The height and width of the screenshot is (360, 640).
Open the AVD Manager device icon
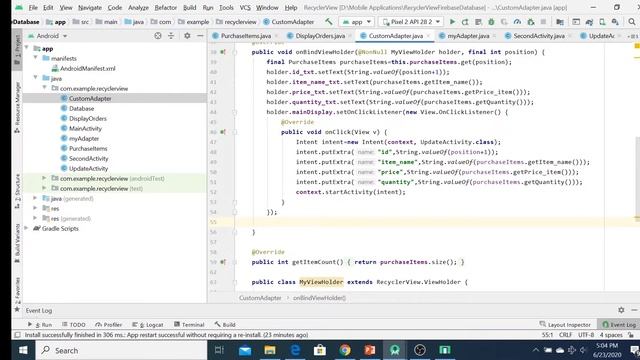602,22
